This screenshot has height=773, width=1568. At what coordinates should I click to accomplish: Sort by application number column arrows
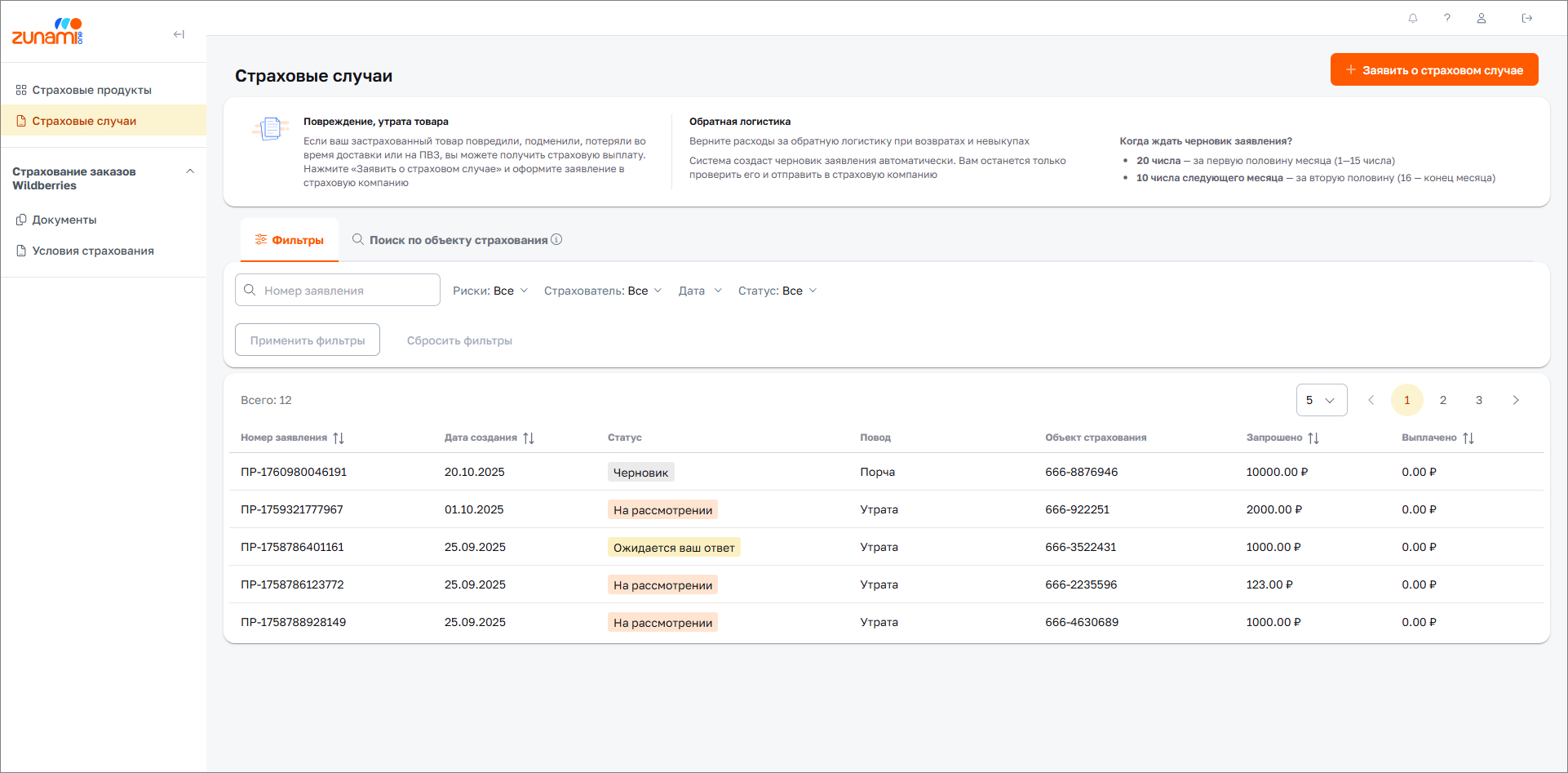(x=339, y=438)
